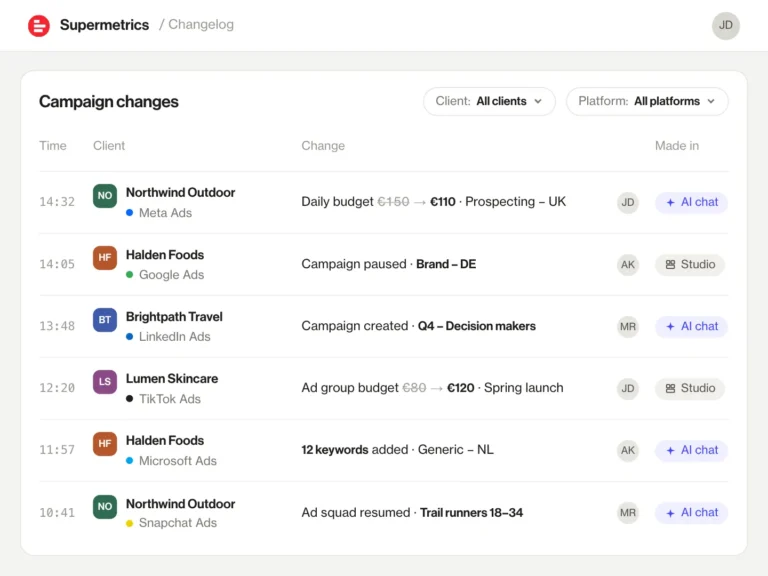Click the HF avatar in the 11:57 row

point(105,444)
